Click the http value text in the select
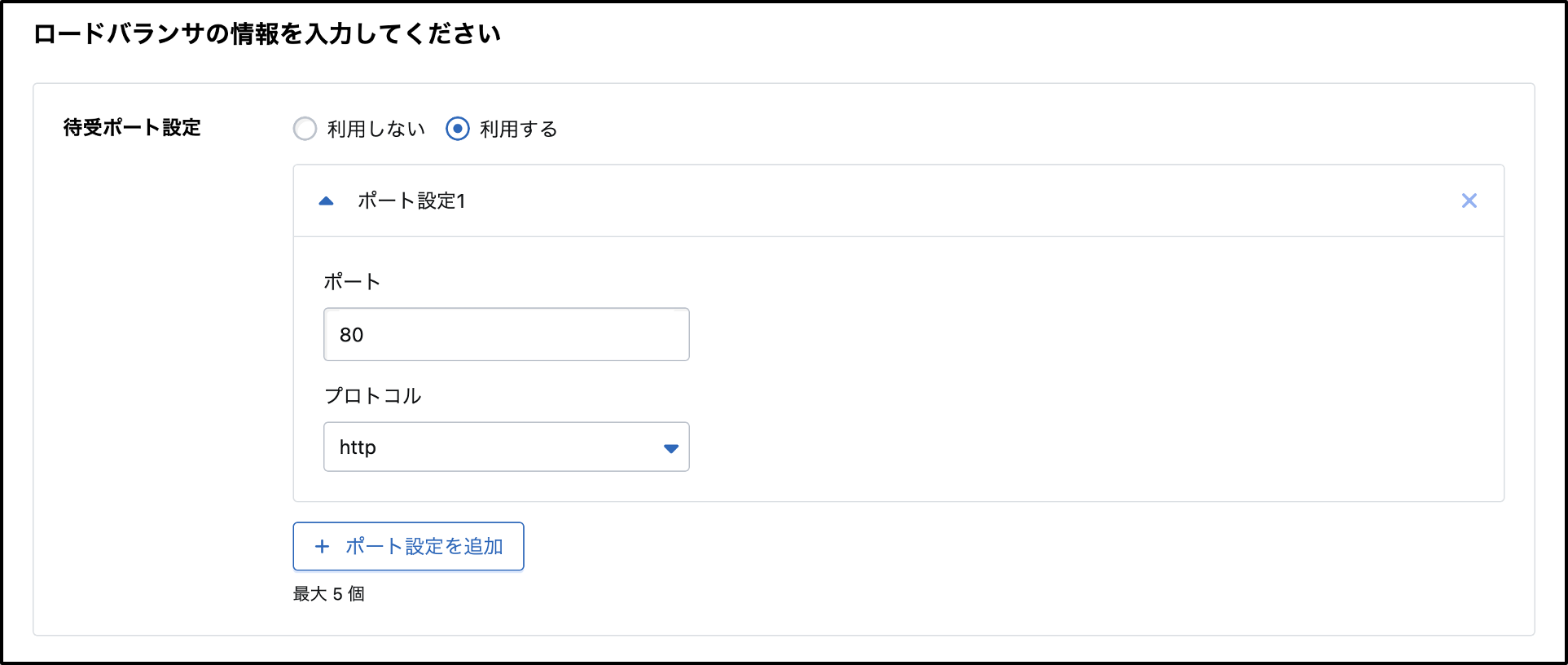This screenshot has height=665, width=1568. coord(358,447)
